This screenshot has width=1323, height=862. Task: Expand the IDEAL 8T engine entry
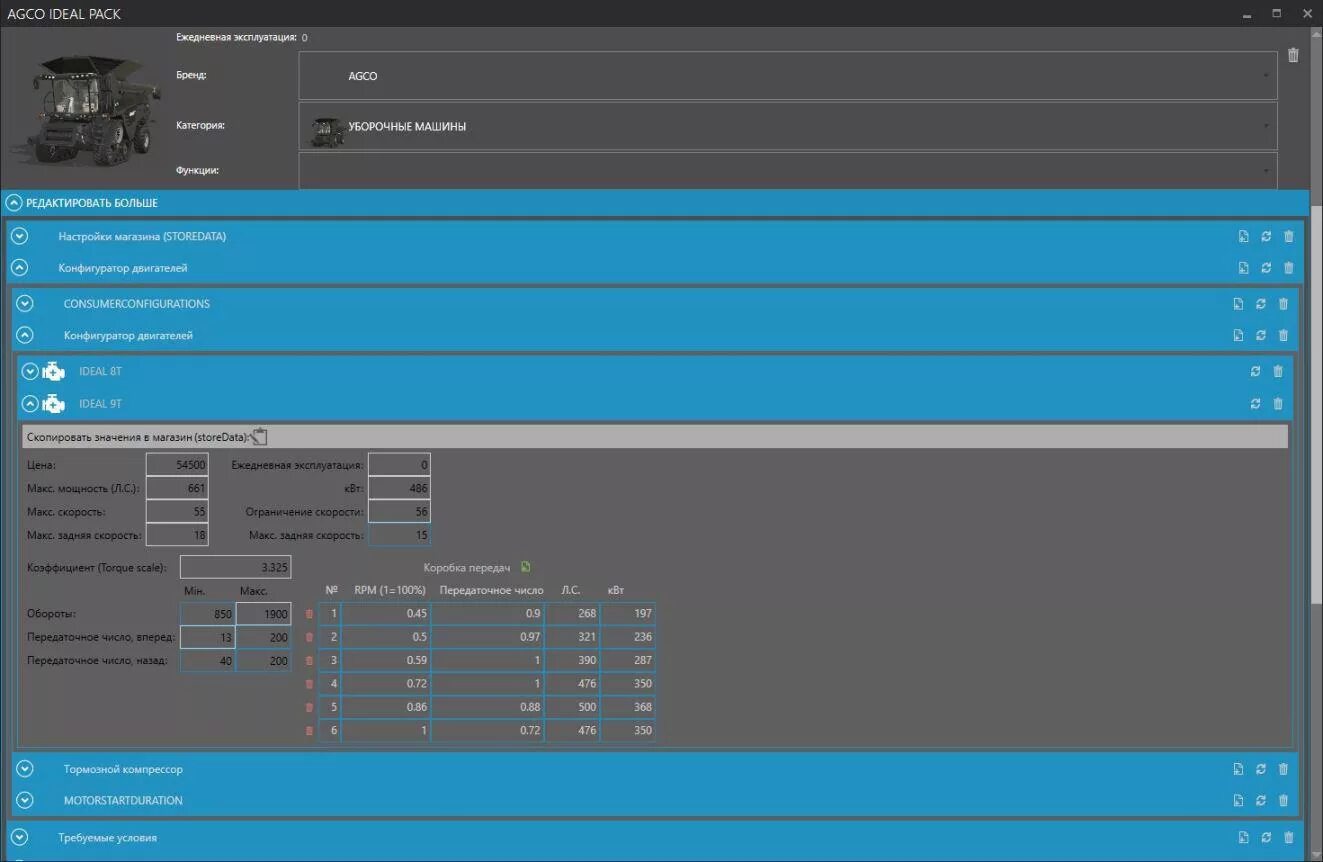(x=30, y=371)
